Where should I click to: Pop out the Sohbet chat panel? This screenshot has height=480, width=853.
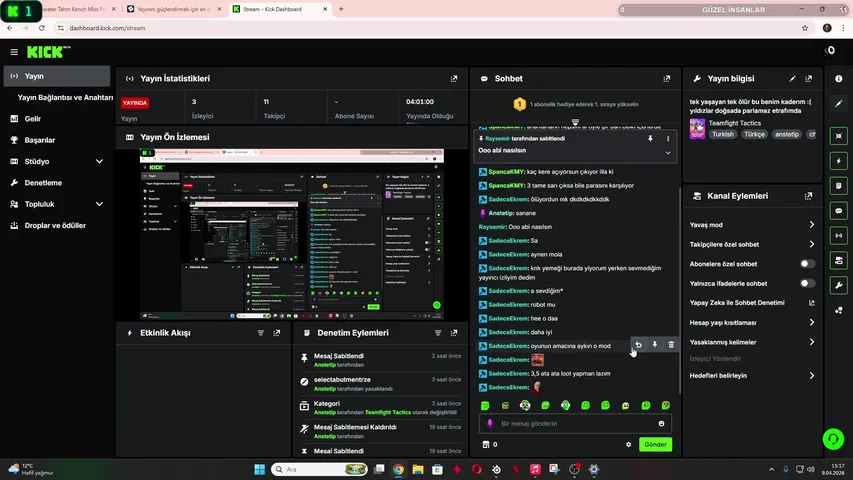click(666, 79)
